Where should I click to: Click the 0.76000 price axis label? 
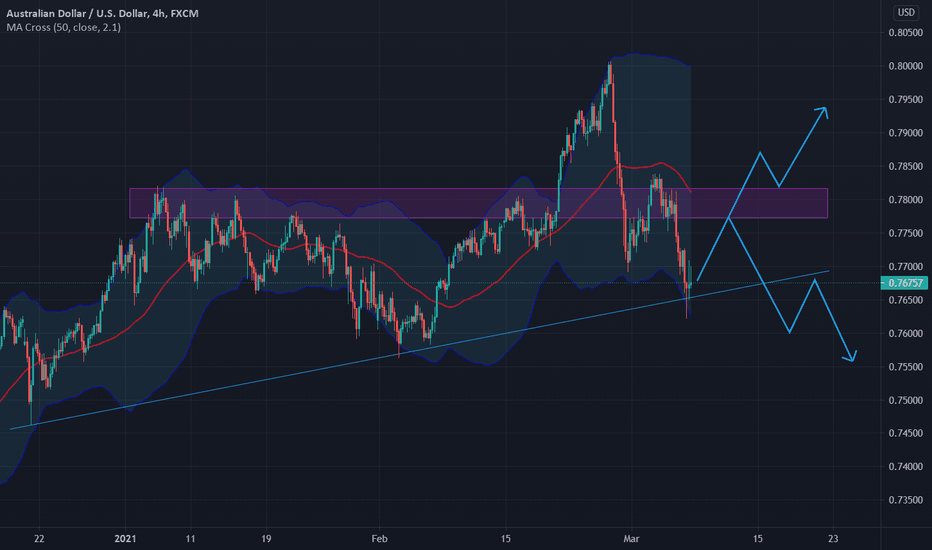[x=906, y=334]
